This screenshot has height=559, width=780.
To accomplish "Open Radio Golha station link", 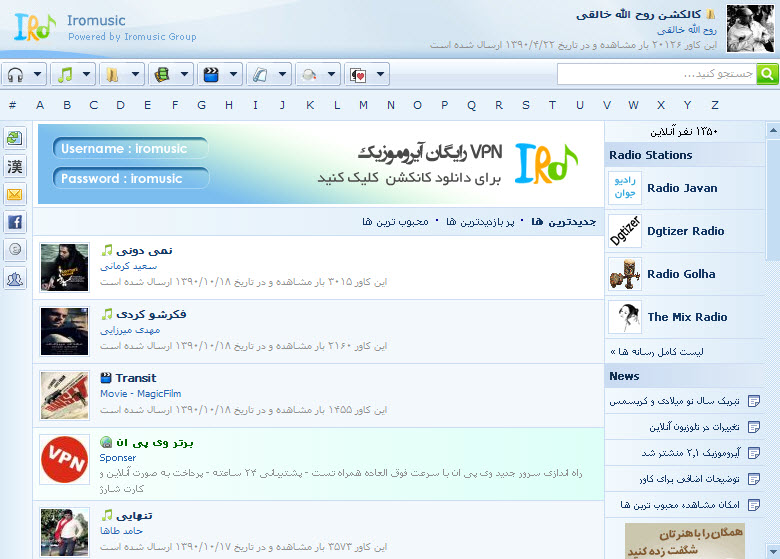I will (x=681, y=274).
